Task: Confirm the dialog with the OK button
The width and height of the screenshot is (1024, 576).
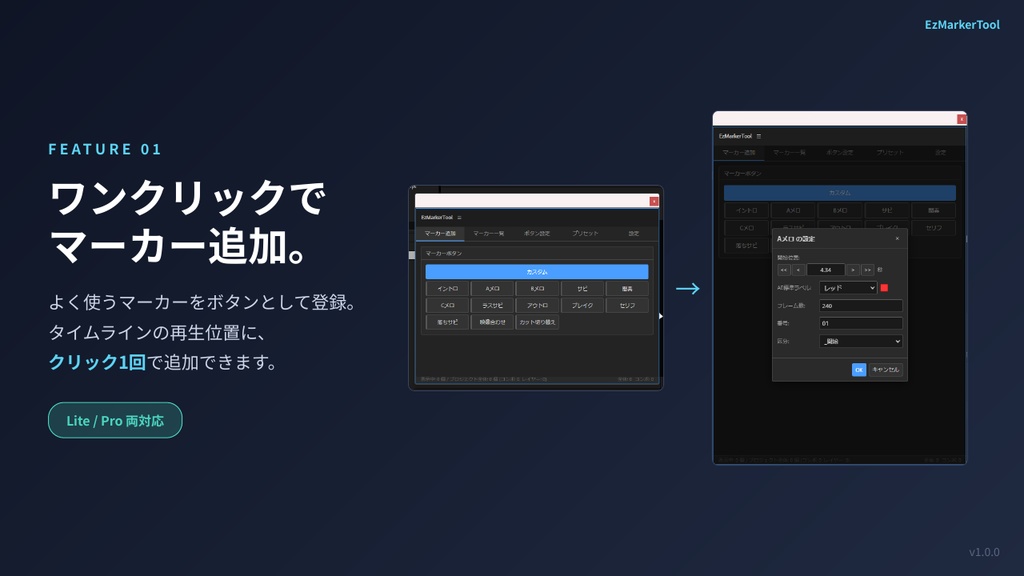Action: tap(857, 368)
